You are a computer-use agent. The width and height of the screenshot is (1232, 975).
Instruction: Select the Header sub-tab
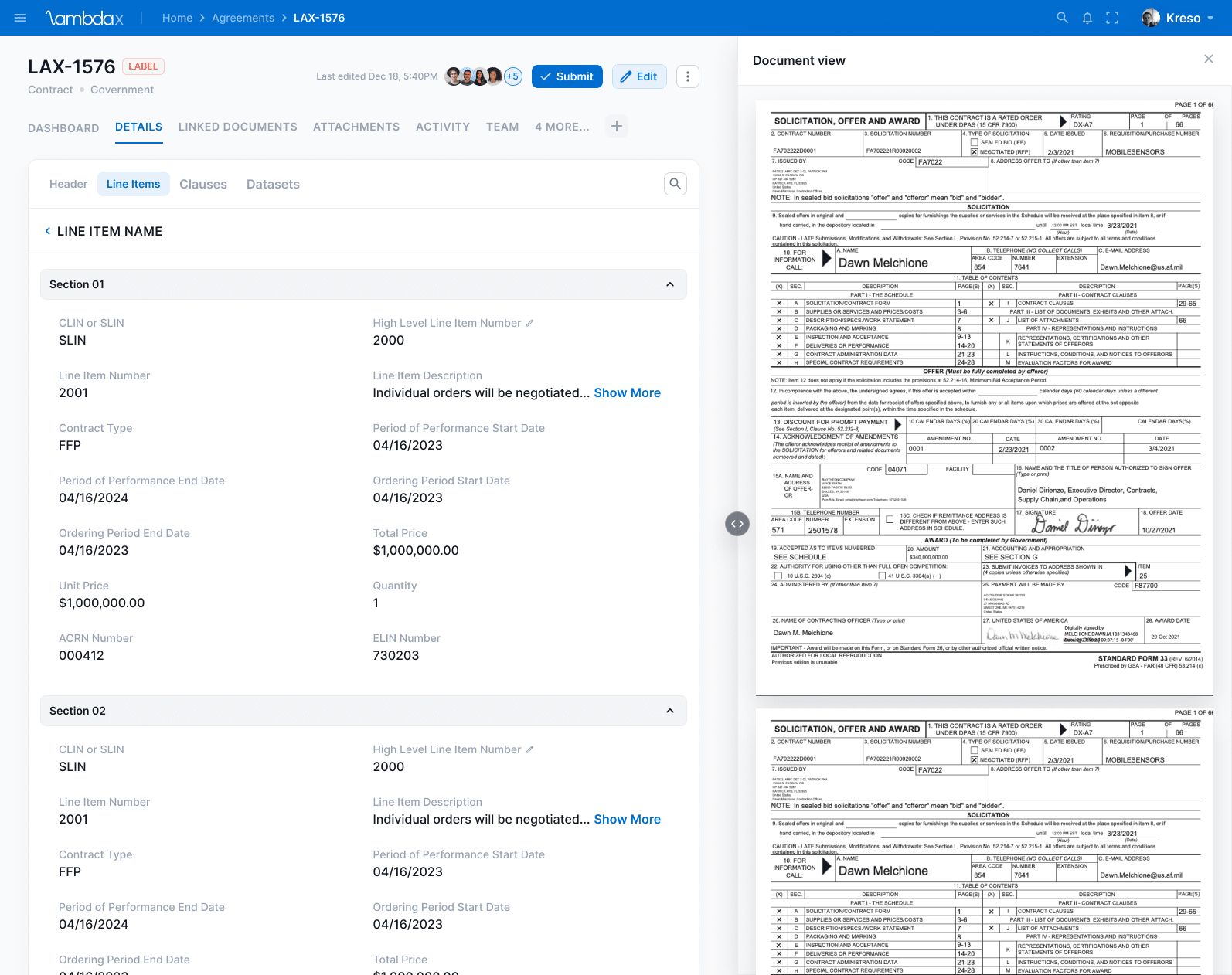(x=69, y=184)
